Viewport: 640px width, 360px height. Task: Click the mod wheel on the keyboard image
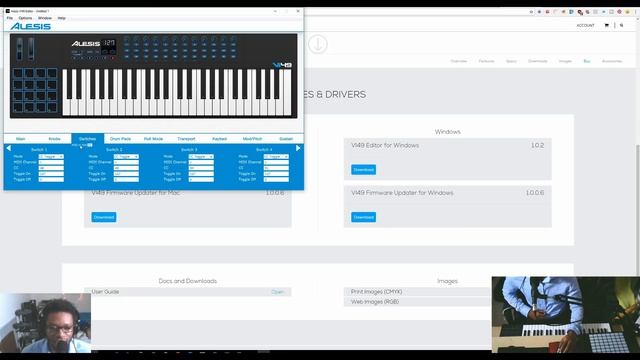pyautogui.click(x=31, y=49)
